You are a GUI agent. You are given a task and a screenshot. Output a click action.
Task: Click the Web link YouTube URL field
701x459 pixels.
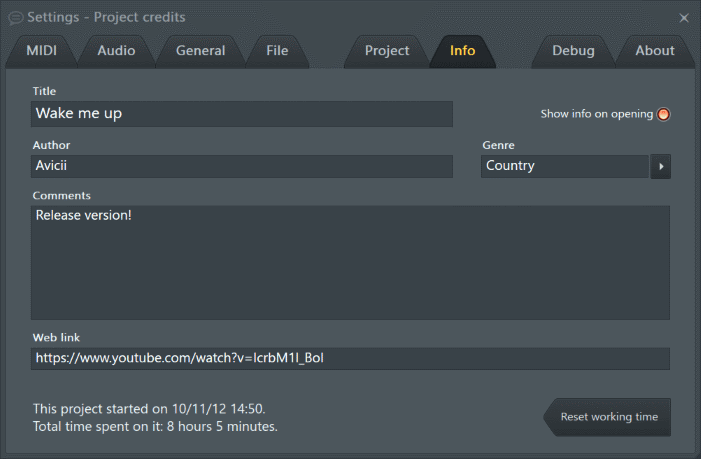tap(350, 358)
